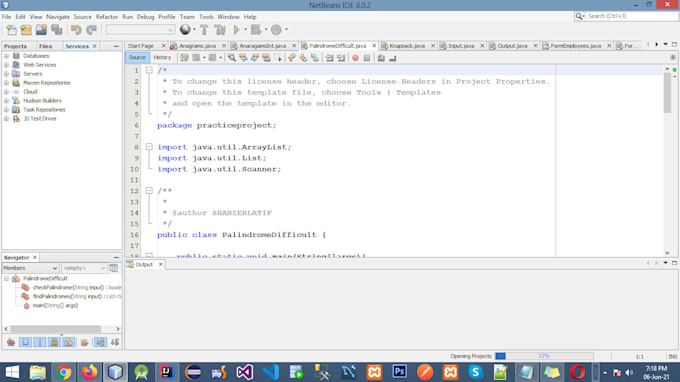
Task: Expand the Servers node
Action: coord(7,74)
